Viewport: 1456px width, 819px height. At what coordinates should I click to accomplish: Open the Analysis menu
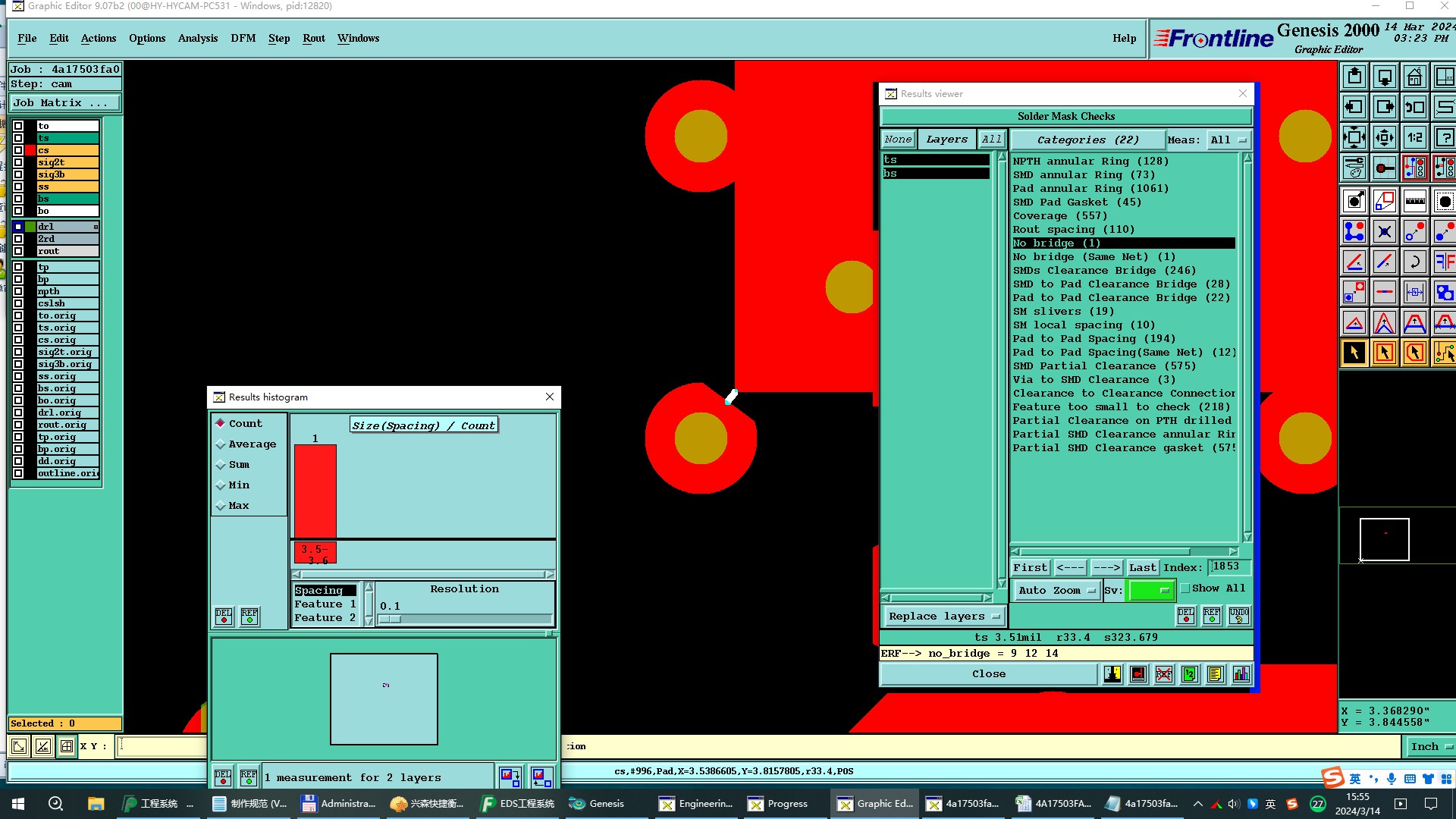click(x=197, y=38)
